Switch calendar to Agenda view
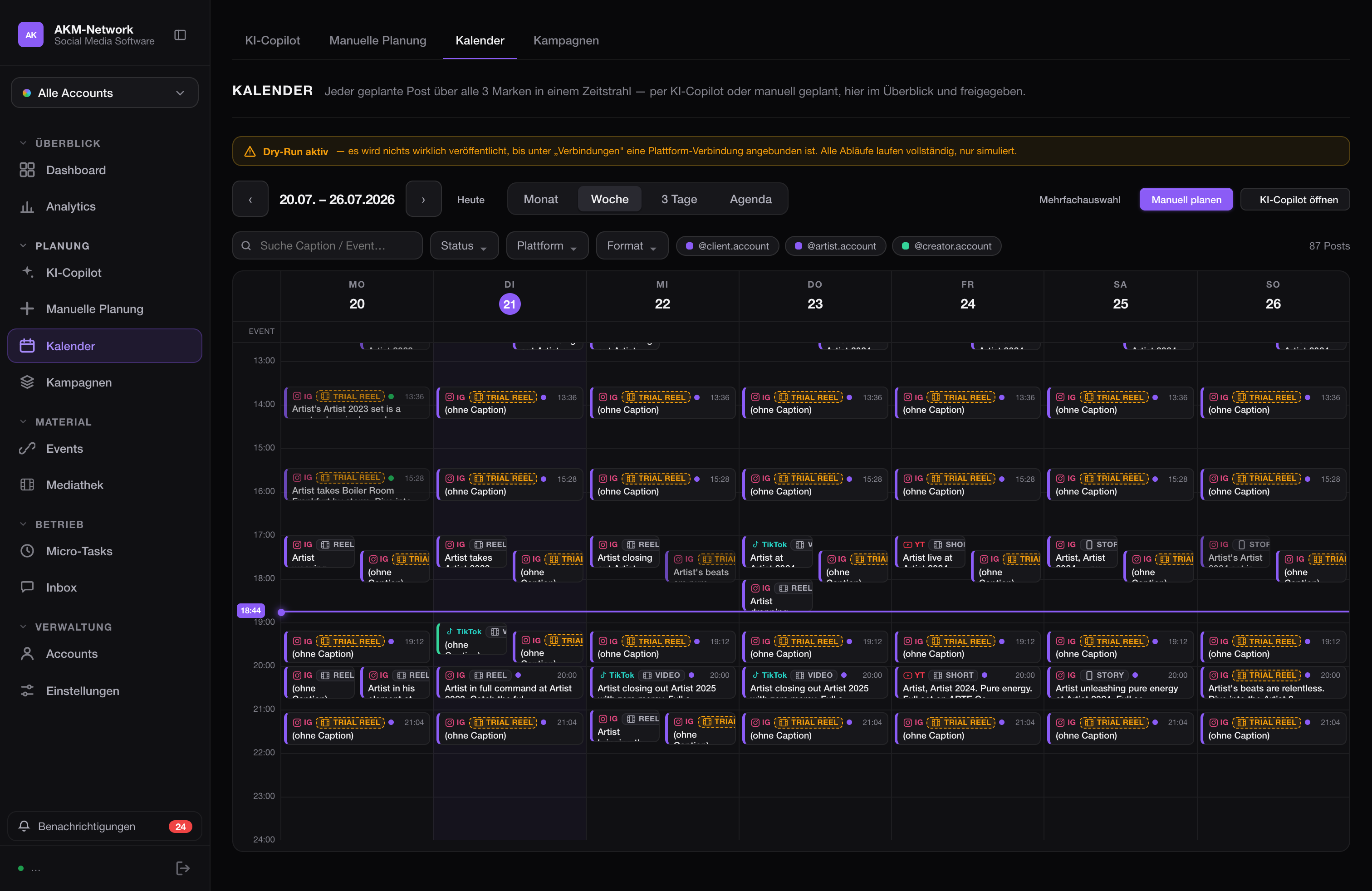Image resolution: width=1372 pixels, height=891 pixels. click(750, 200)
